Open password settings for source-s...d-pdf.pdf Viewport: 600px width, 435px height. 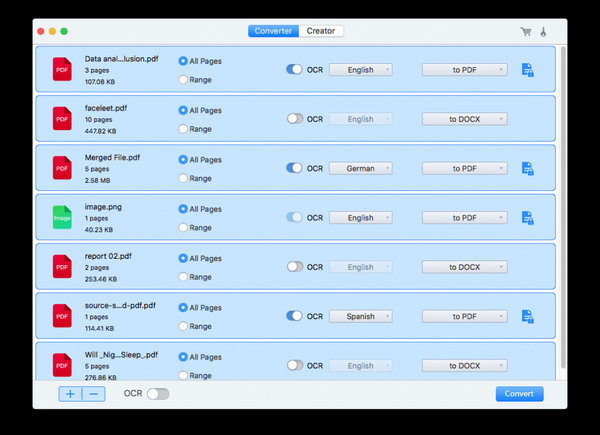[528, 317]
